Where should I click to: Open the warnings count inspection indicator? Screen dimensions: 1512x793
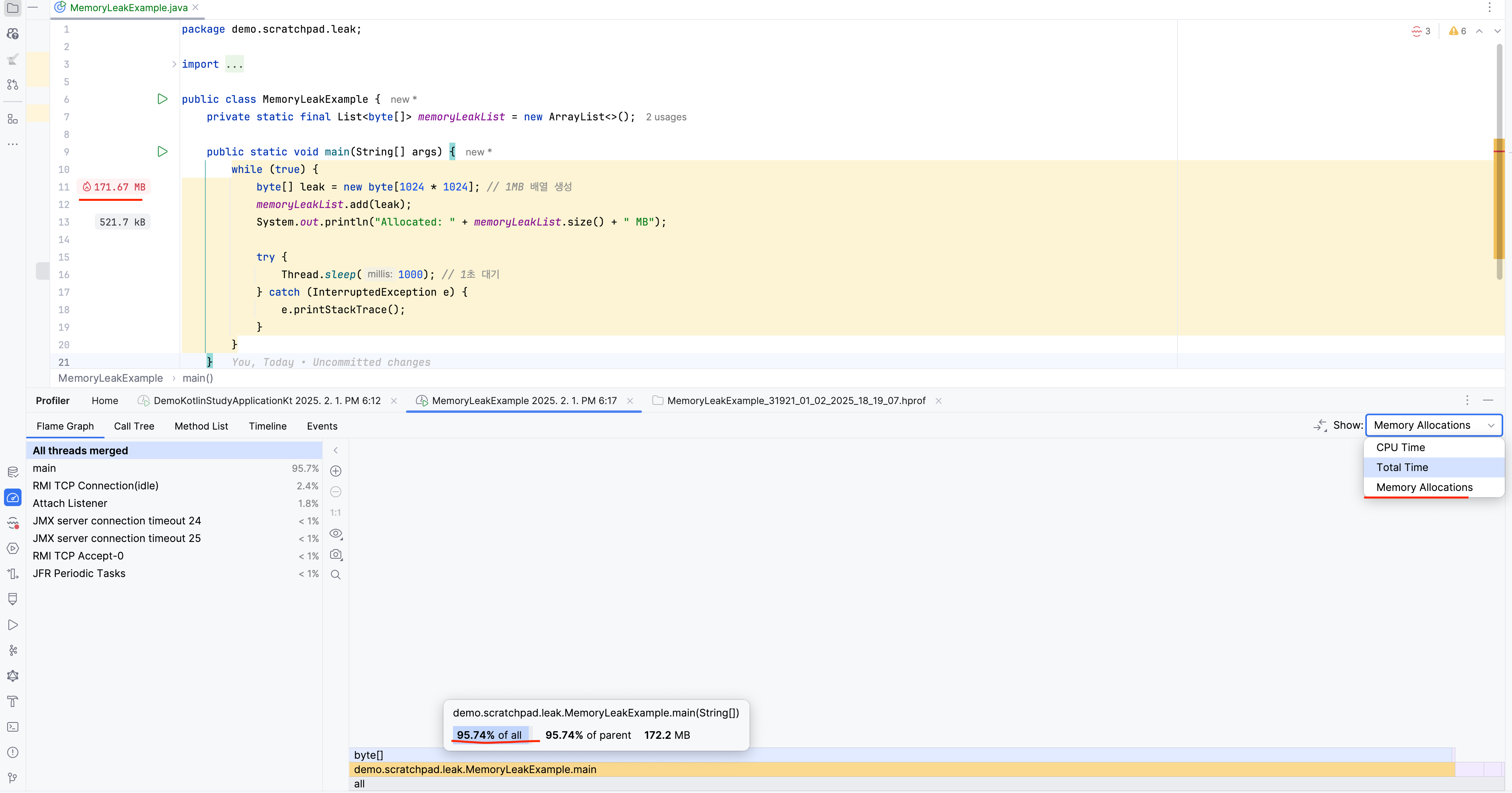pyautogui.click(x=1457, y=31)
